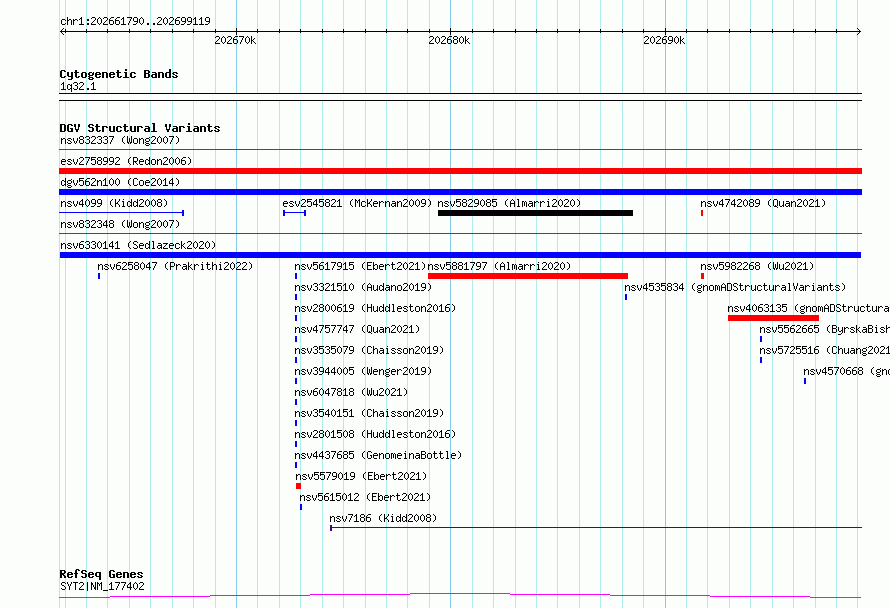
Task: Click the red square under nsv5579019
Action: [299, 486]
